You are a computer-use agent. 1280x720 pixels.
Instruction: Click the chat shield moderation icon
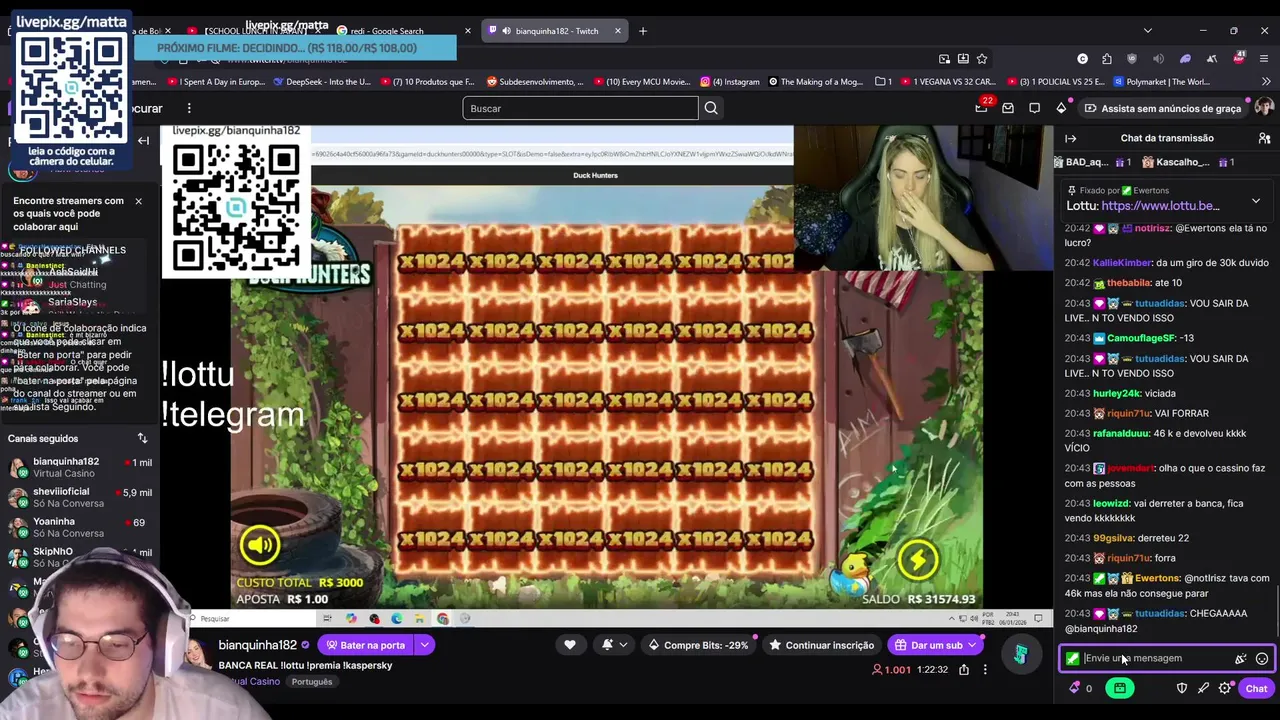(x=1182, y=688)
